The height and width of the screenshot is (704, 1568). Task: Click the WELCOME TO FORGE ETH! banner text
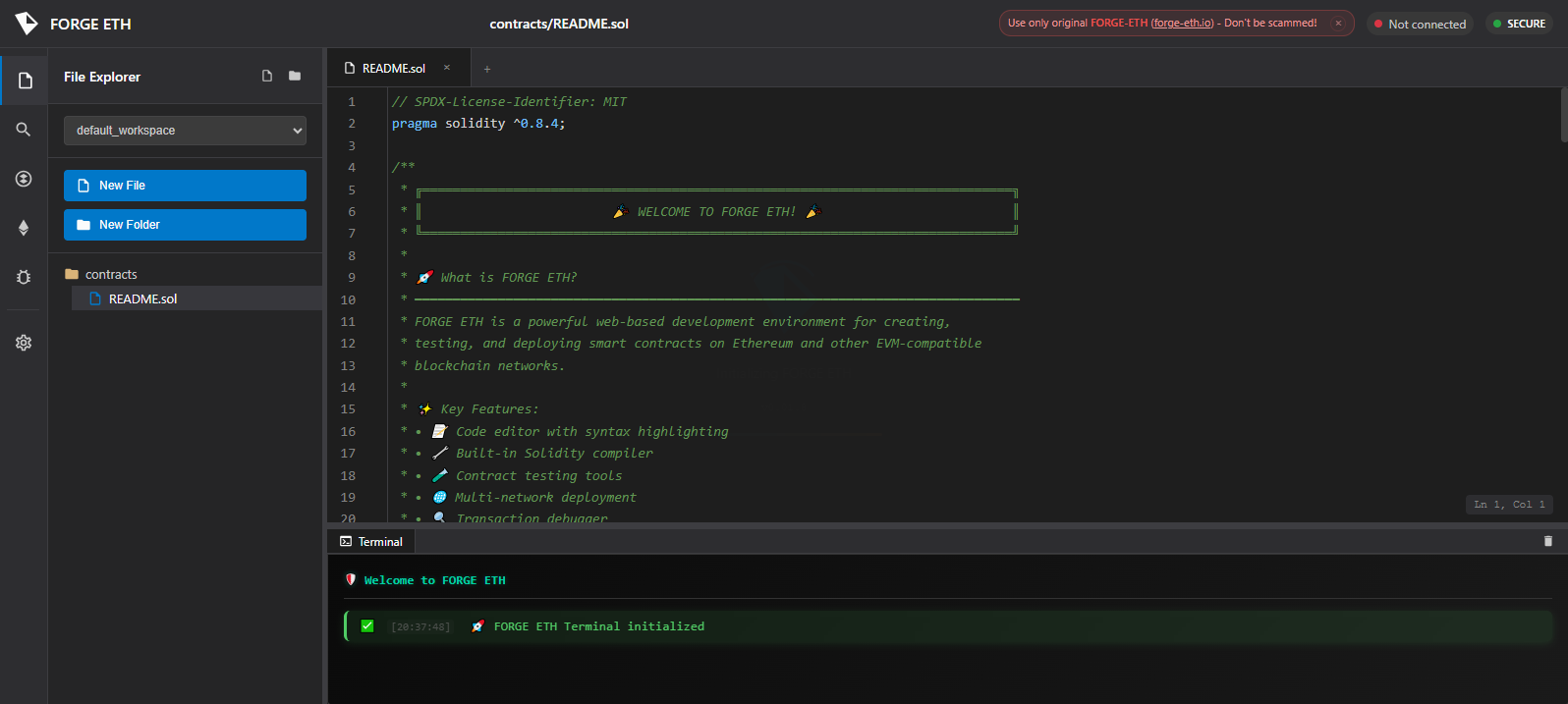716,211
